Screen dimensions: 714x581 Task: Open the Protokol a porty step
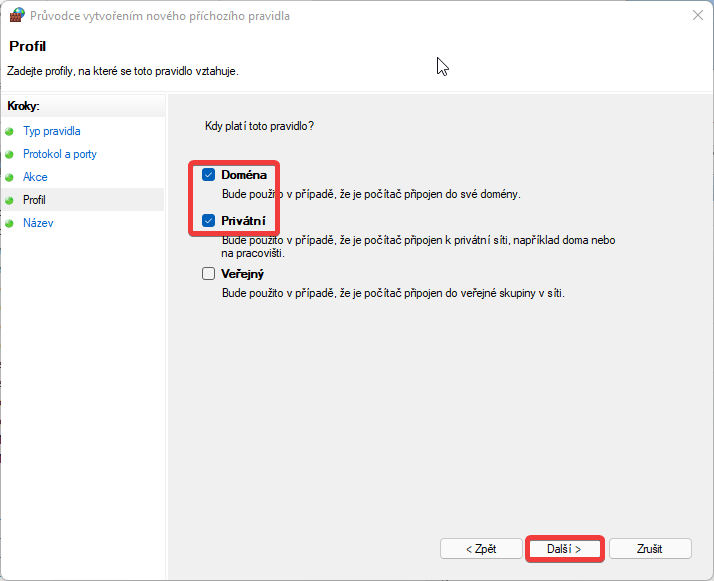click(60, 154)
